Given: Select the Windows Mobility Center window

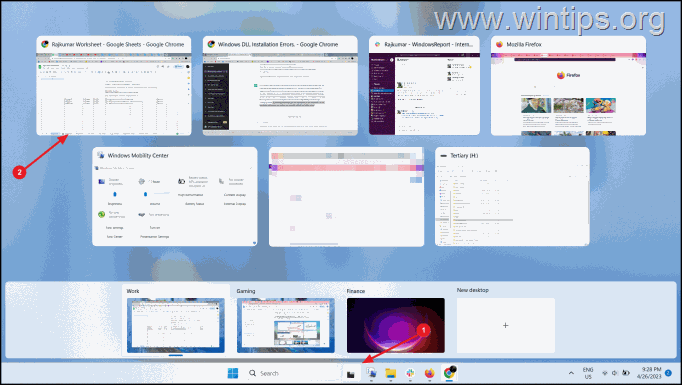Looking at the screenshot, I should [174, 197].
